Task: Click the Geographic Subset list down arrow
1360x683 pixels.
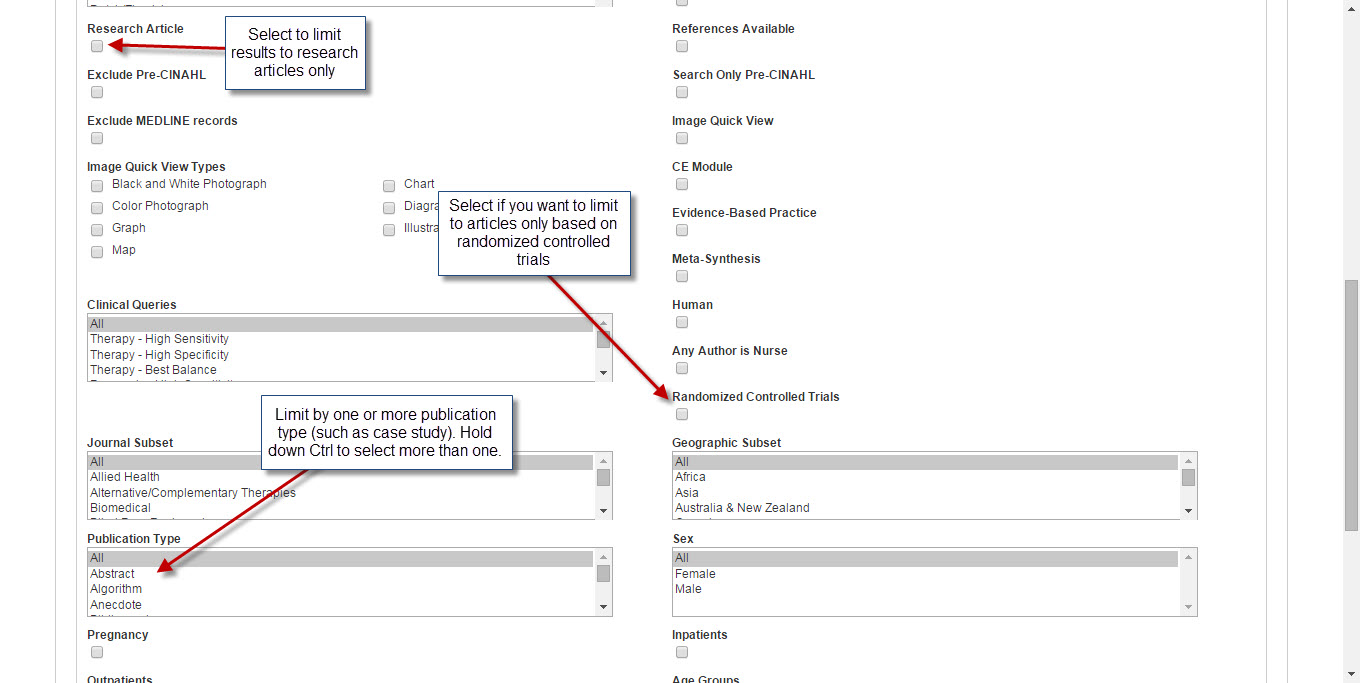Action: [1188, 511]
